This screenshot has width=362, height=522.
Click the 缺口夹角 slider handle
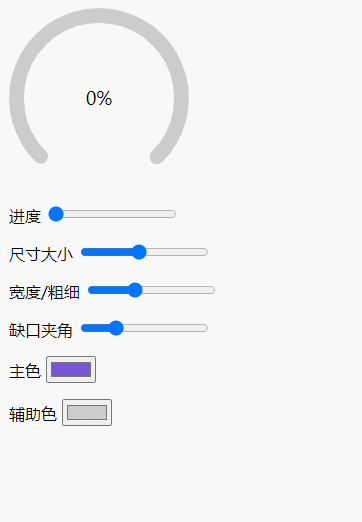[x=116, y=328]
